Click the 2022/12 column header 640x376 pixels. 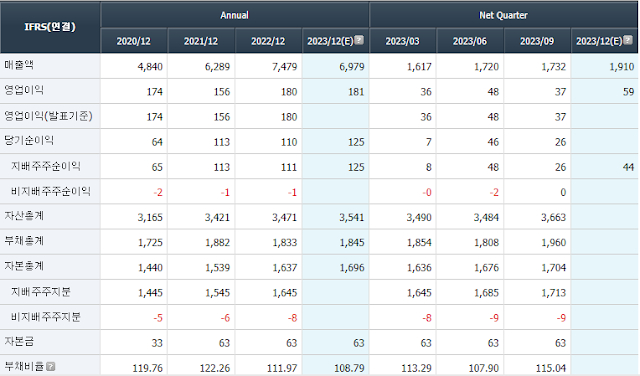[x=268, y=41]
